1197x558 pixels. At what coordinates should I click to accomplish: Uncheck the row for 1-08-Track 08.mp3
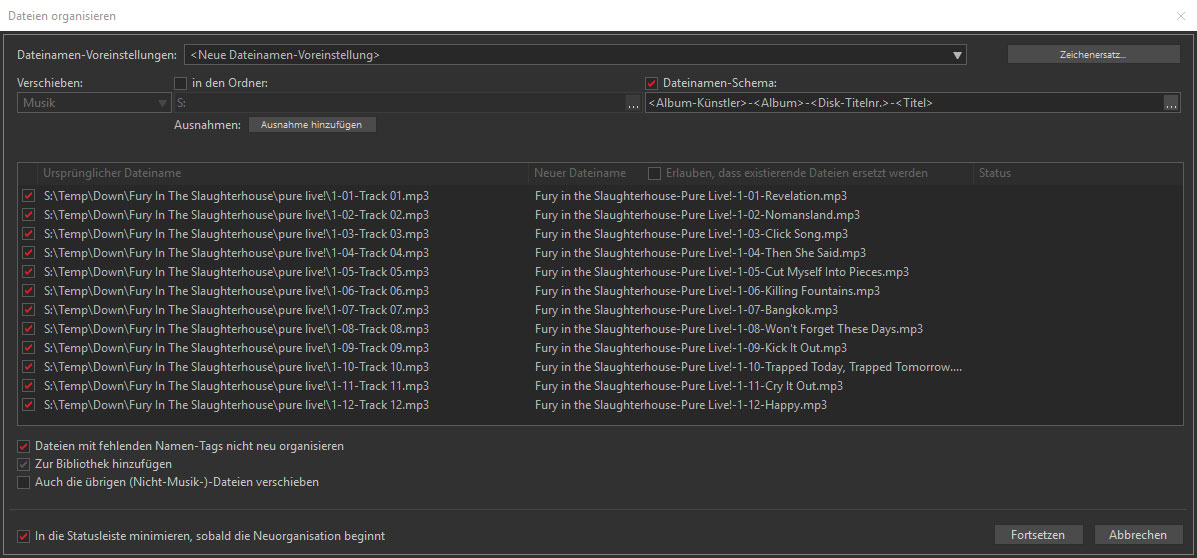click(29, 329)
